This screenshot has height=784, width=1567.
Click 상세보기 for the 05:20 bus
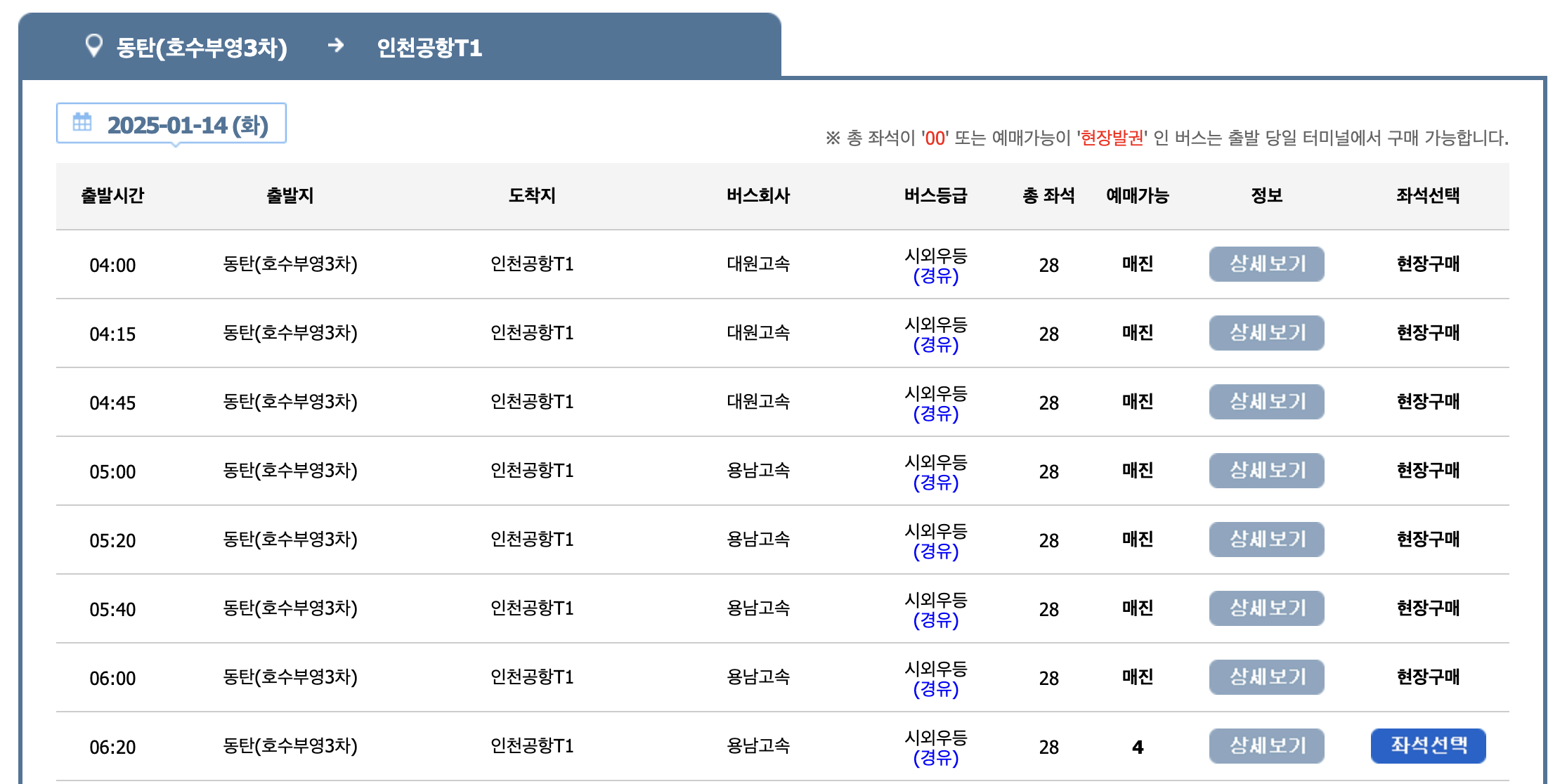click(x=1266, y=540)
